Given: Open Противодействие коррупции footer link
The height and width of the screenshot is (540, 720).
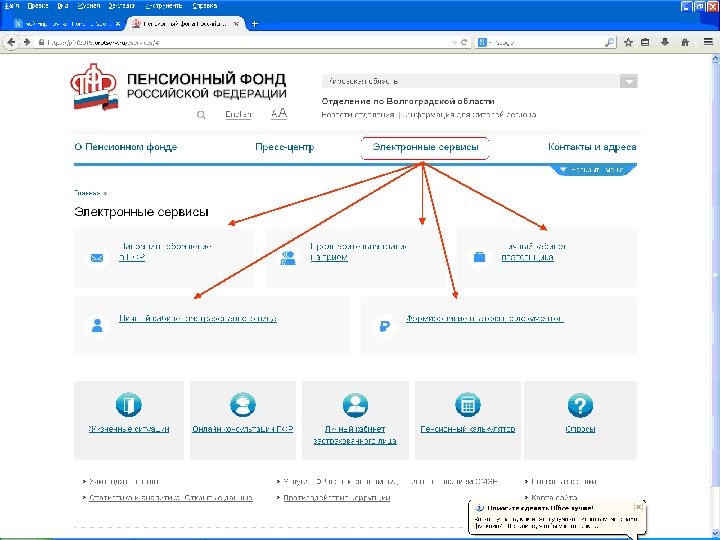Looking at the screenshot, I should [337, 498].
